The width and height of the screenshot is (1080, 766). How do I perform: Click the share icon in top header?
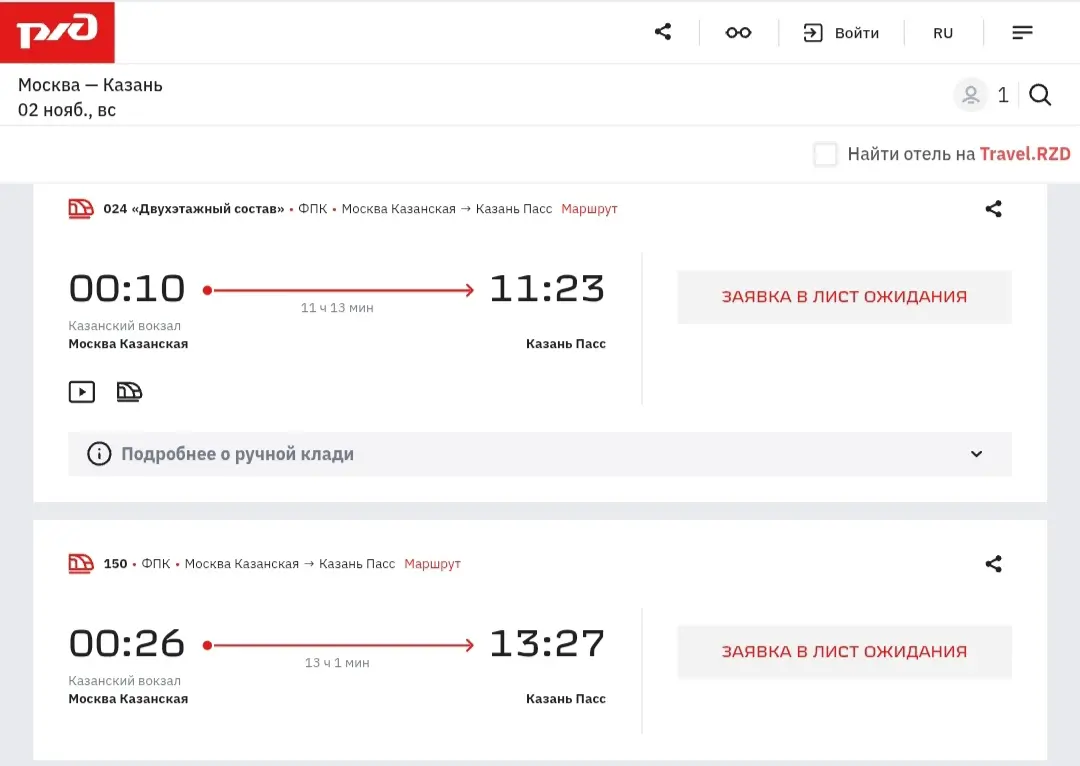click(x=663, y=32)
